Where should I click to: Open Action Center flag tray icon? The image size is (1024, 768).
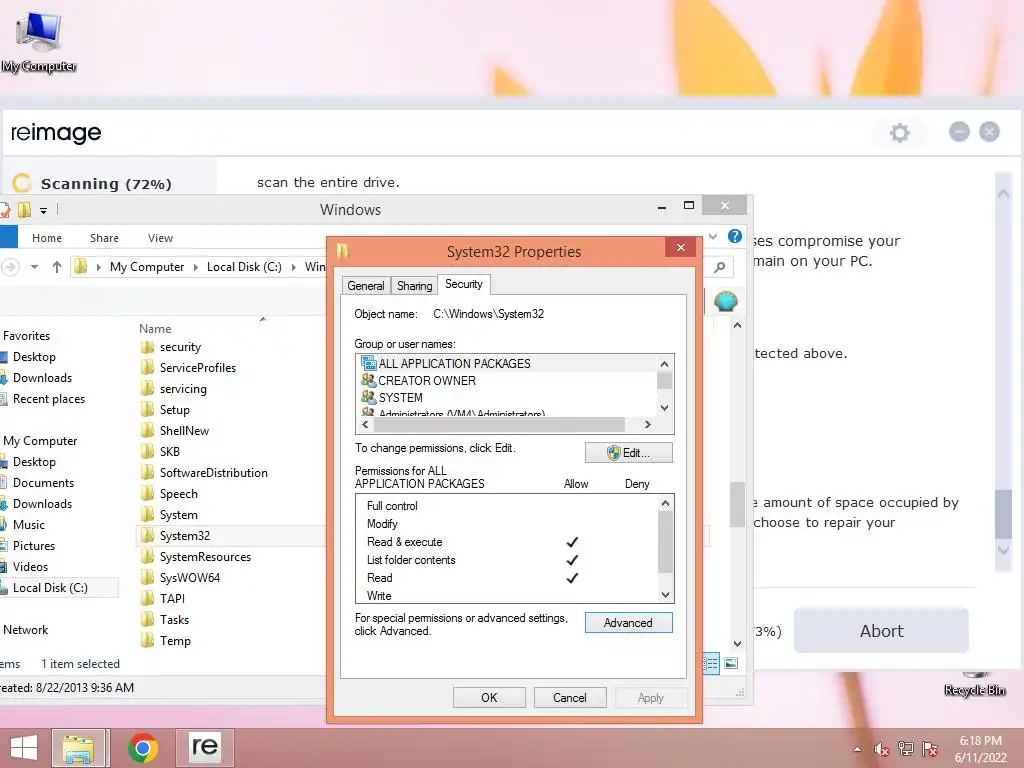930,749
